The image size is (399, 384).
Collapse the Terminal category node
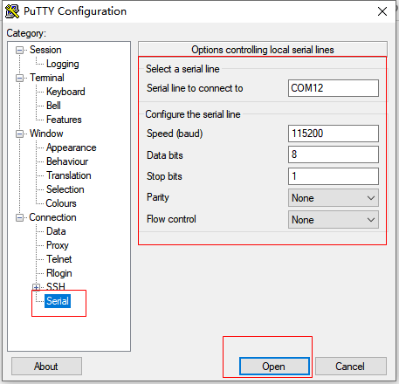coord(20,78)
